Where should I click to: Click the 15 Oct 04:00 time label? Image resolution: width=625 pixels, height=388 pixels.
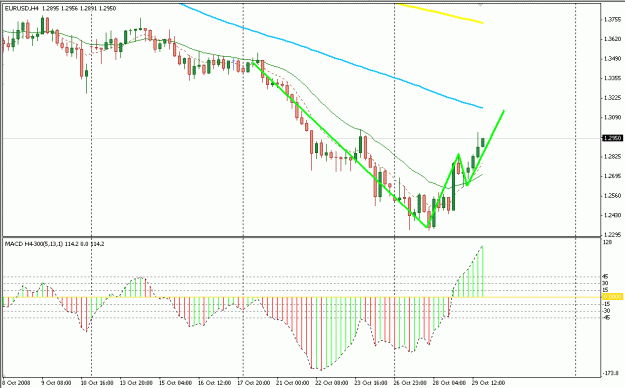175,383
